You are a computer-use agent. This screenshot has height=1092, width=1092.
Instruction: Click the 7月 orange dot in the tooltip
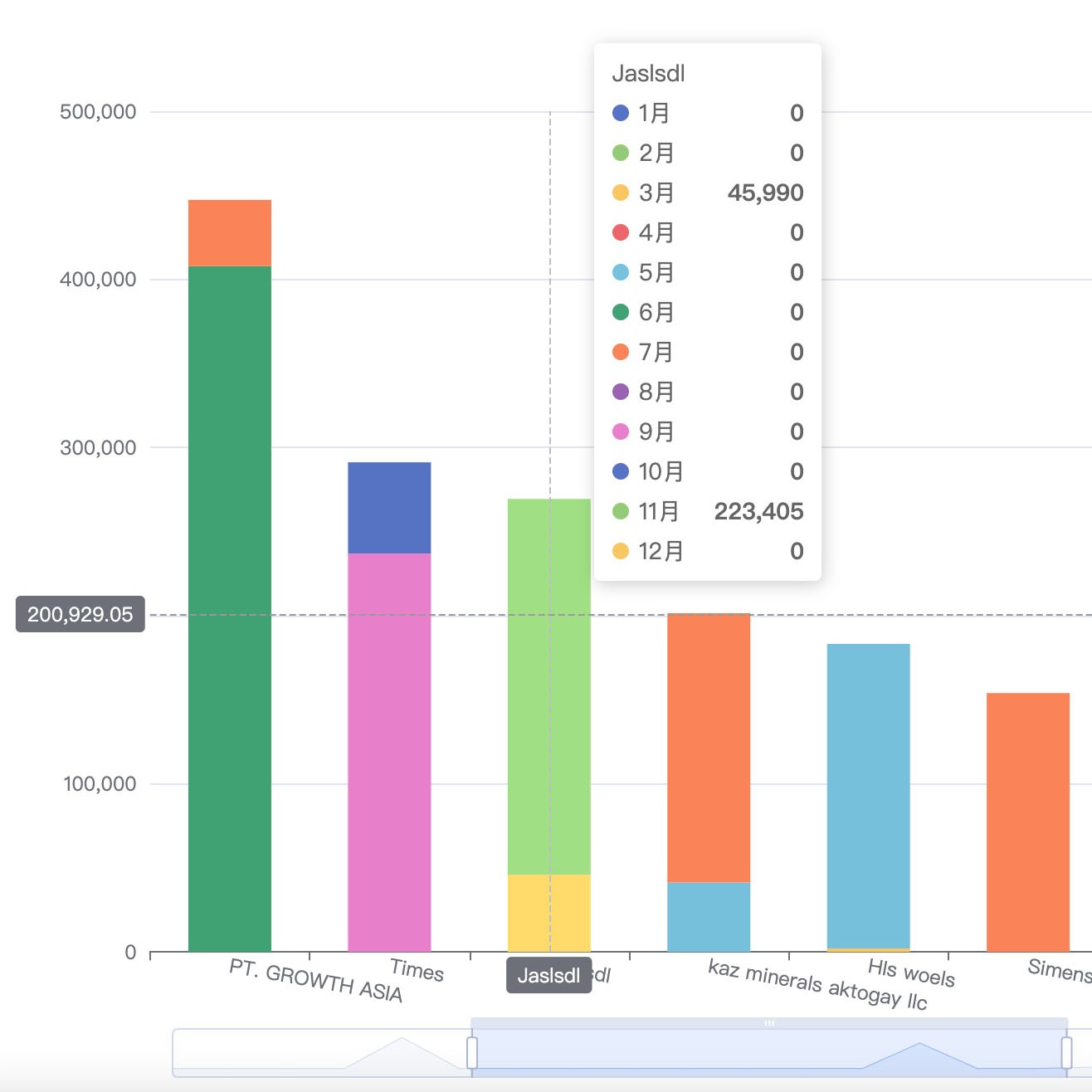621,352
